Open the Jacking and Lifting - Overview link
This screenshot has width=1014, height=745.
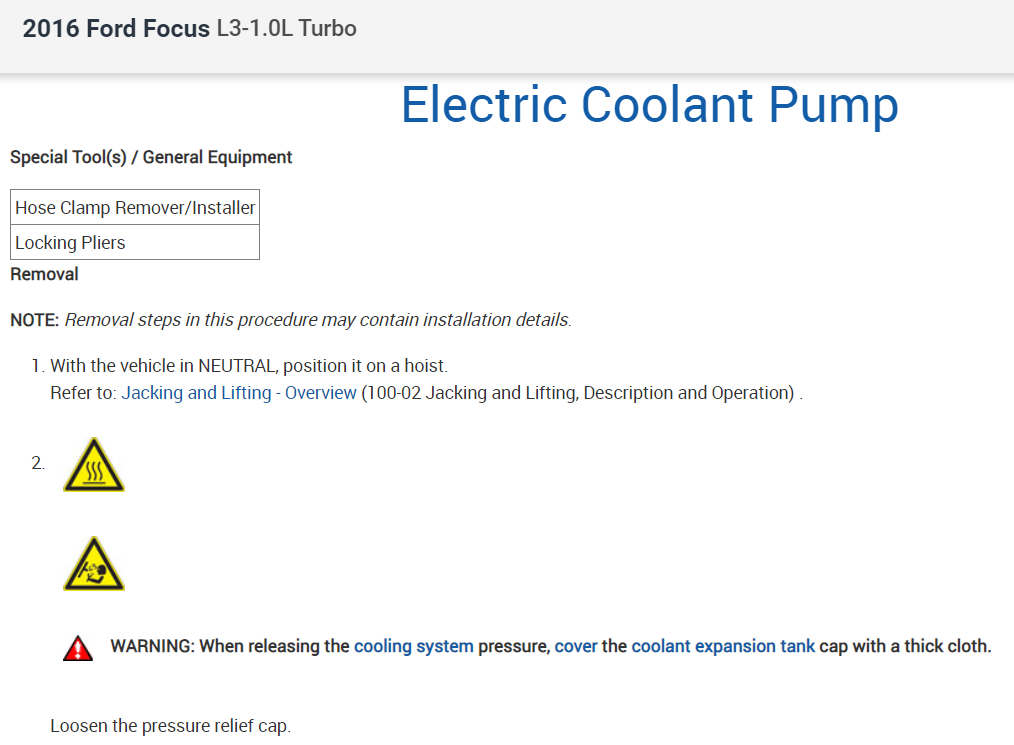[x=239, y=393]
